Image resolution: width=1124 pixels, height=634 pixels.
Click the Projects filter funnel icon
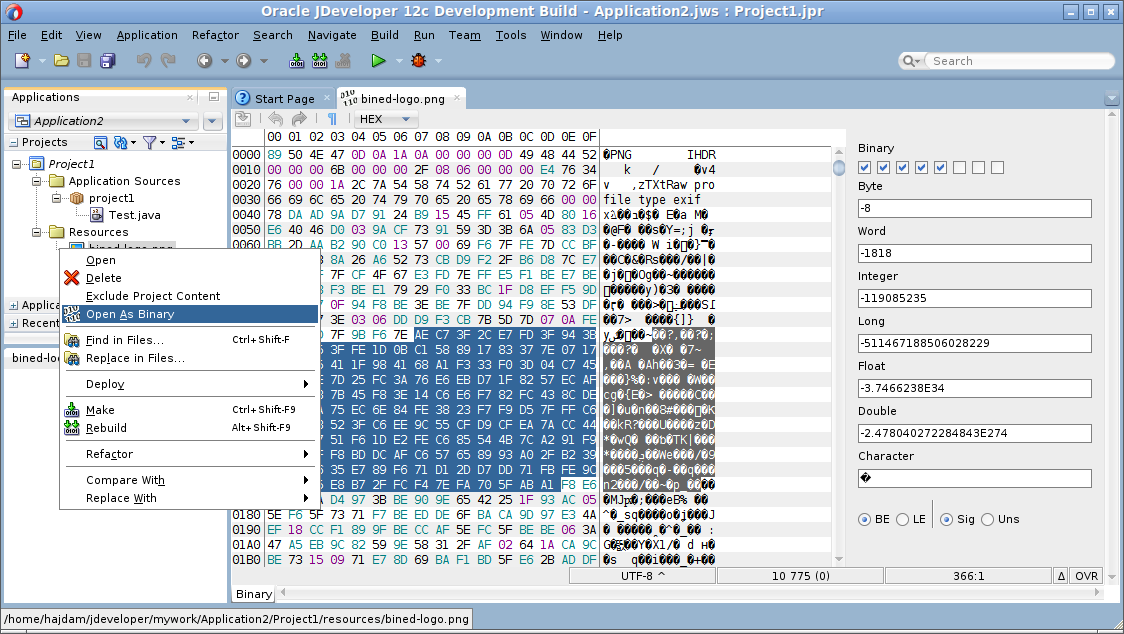click(x=149, y=143)
